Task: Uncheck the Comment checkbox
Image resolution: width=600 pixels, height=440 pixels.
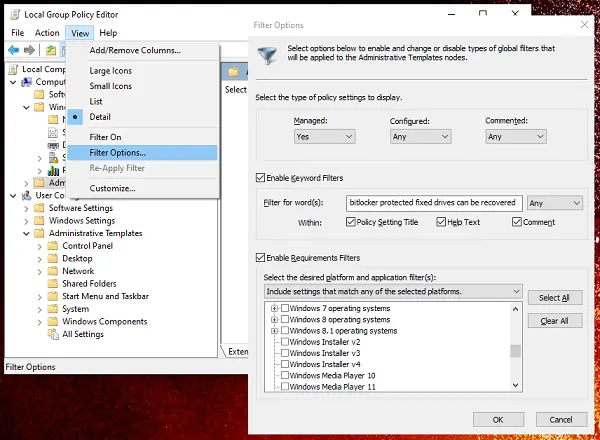Action: coord(517,222)
